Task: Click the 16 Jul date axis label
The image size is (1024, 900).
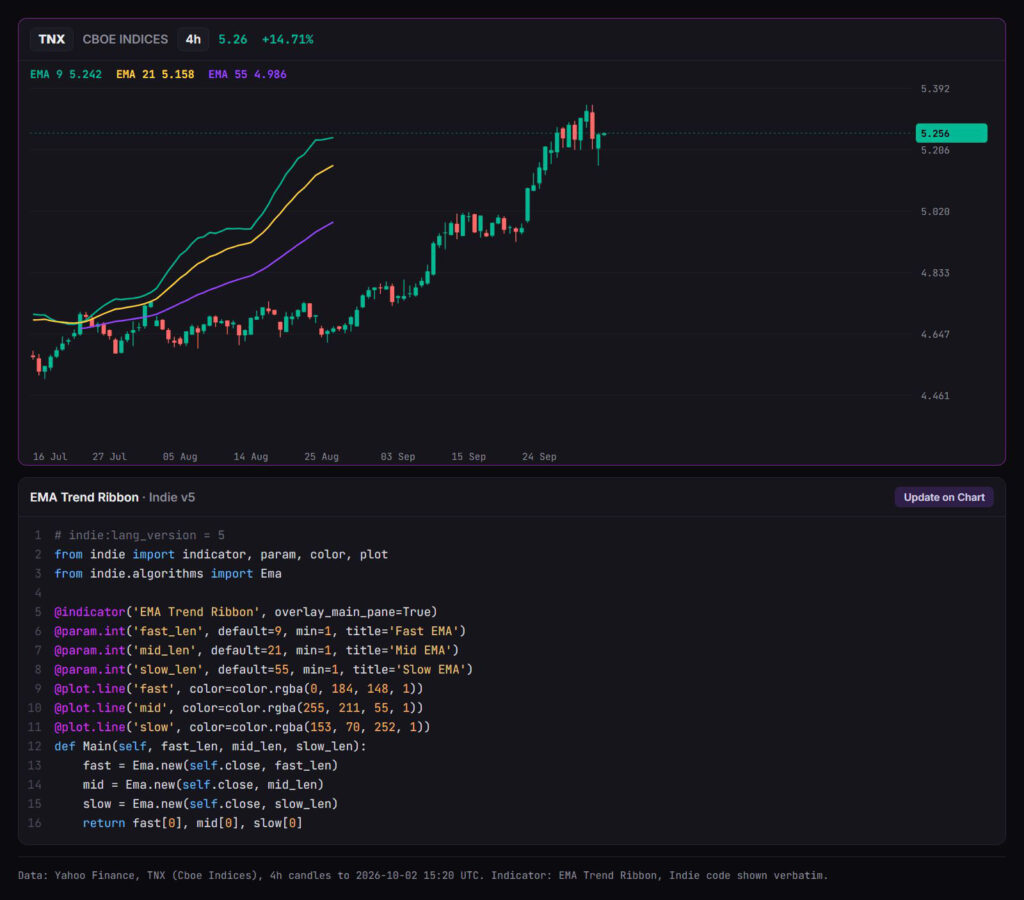Action: pyautogui.click(x=50, y=457)
